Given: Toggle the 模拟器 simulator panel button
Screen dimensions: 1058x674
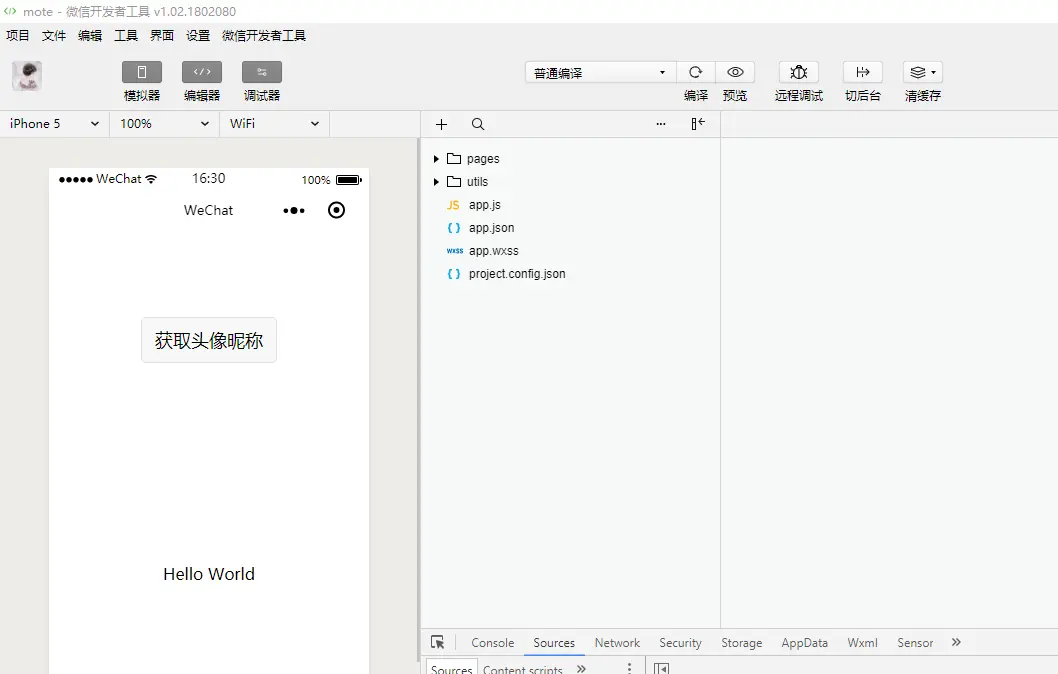Looking at the screenshot, I should [142, 72].
